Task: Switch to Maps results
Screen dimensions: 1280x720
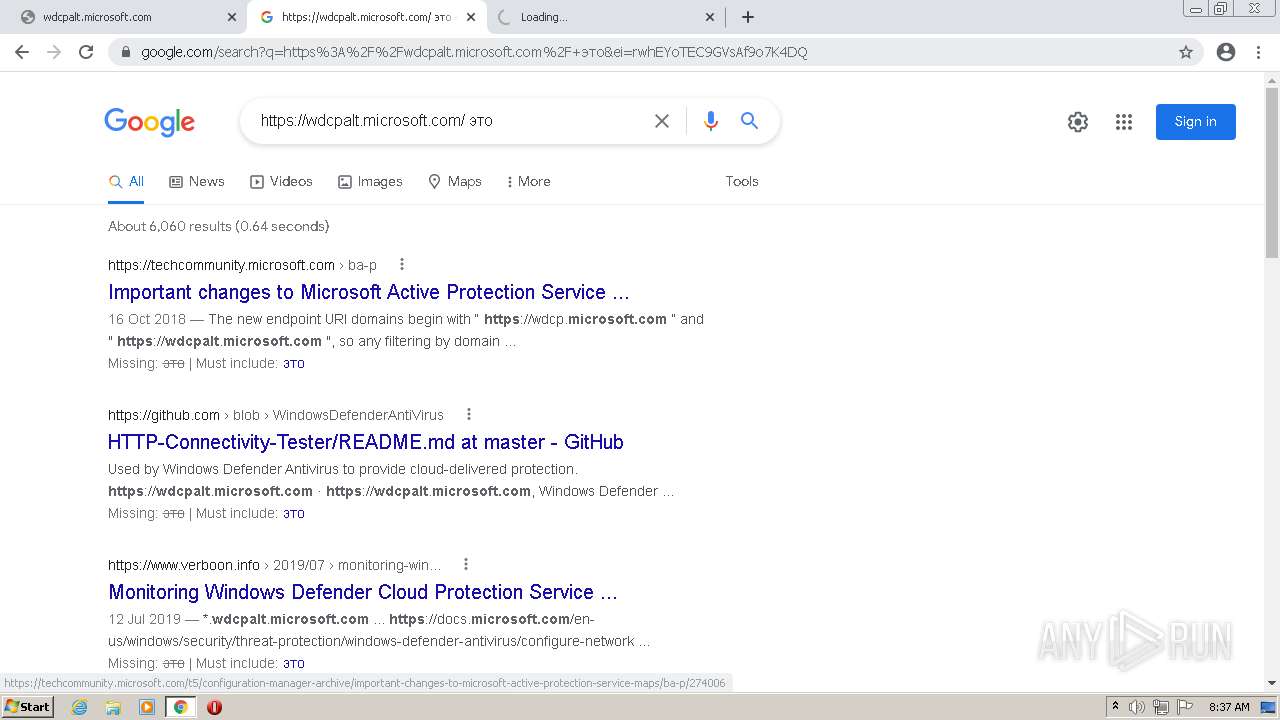Action: [455, 181]
